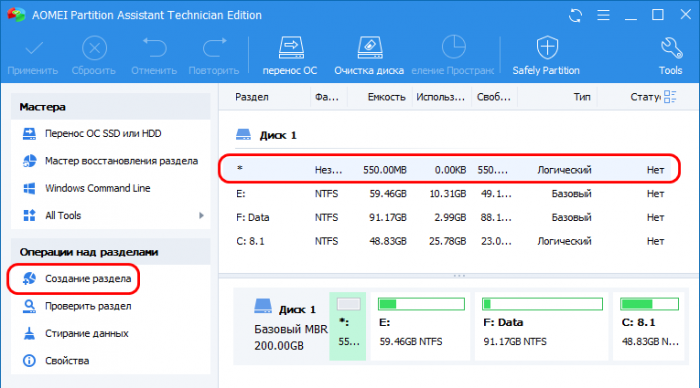Screen dimensions: 700x388
Task: Expand the All Tools submenu arrow
Action: 201,216
